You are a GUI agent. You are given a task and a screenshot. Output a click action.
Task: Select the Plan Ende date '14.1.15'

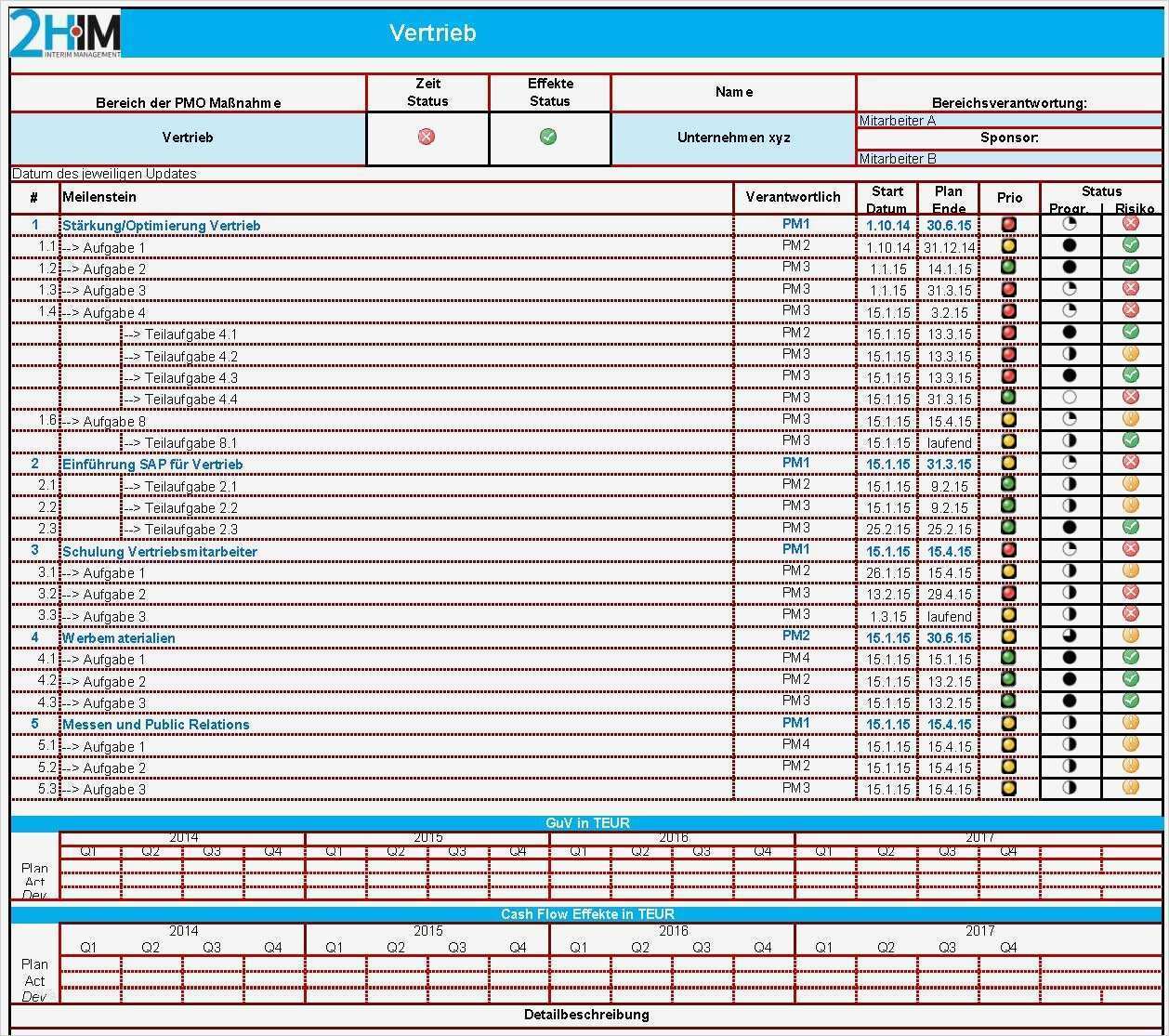coord(949,269)
